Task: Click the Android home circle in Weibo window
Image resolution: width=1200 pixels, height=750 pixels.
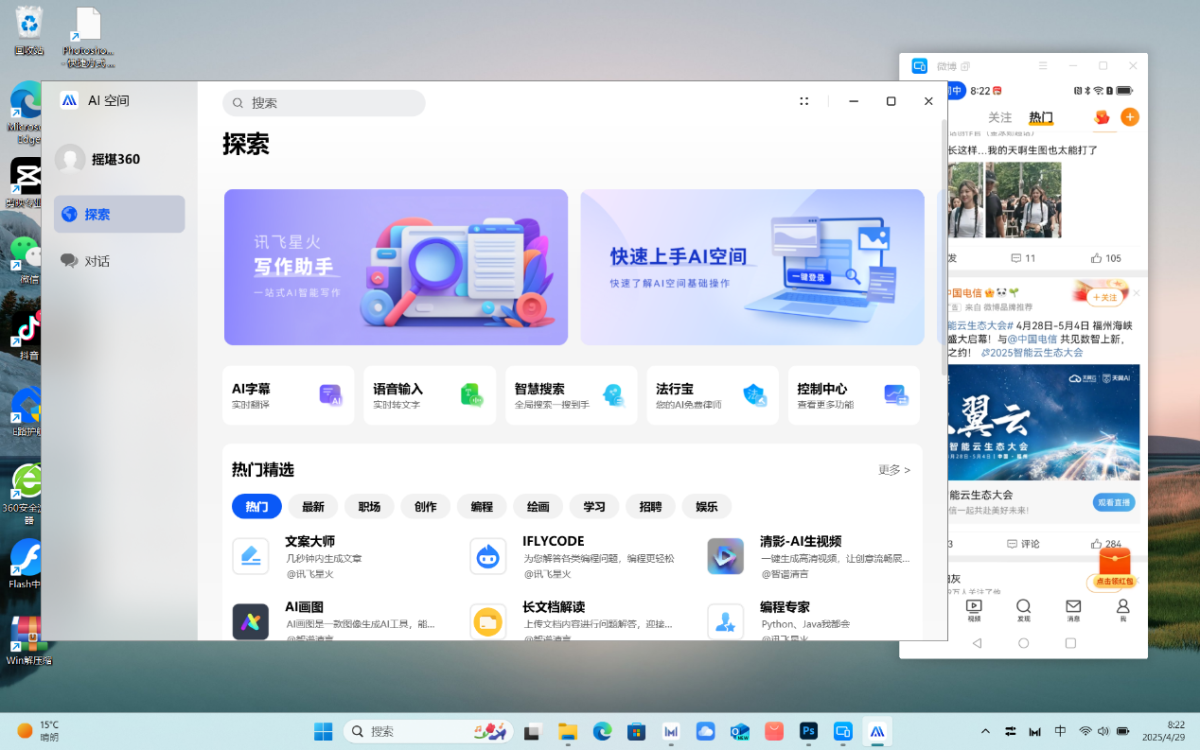Action: tap(1023, 643)
